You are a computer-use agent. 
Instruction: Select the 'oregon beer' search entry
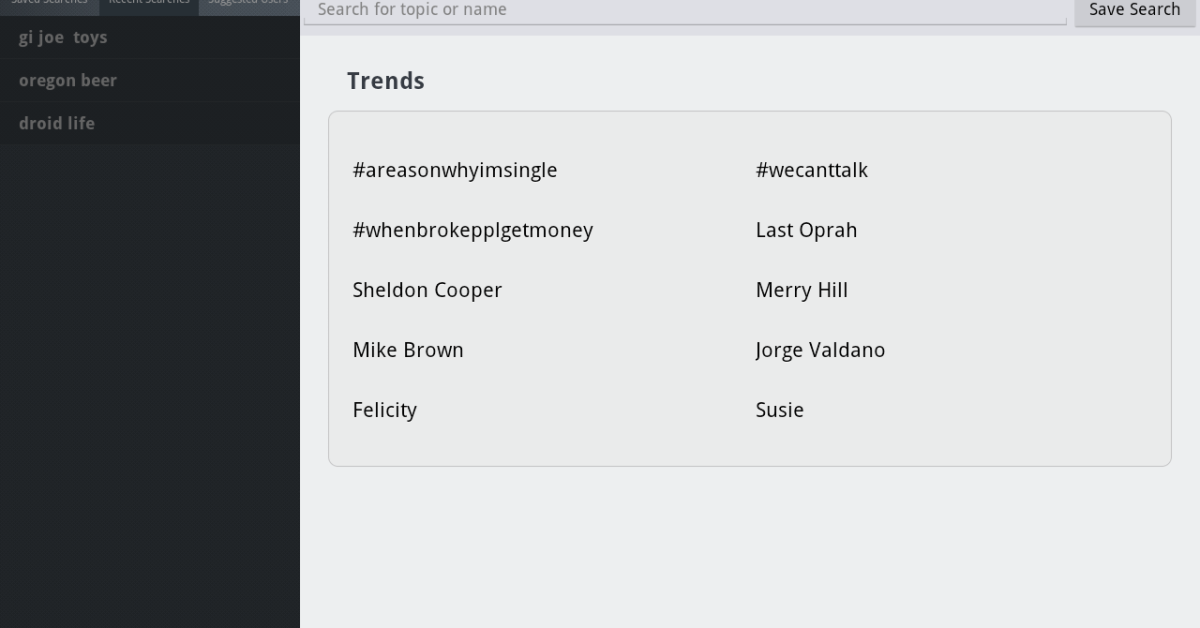point(68,81)
